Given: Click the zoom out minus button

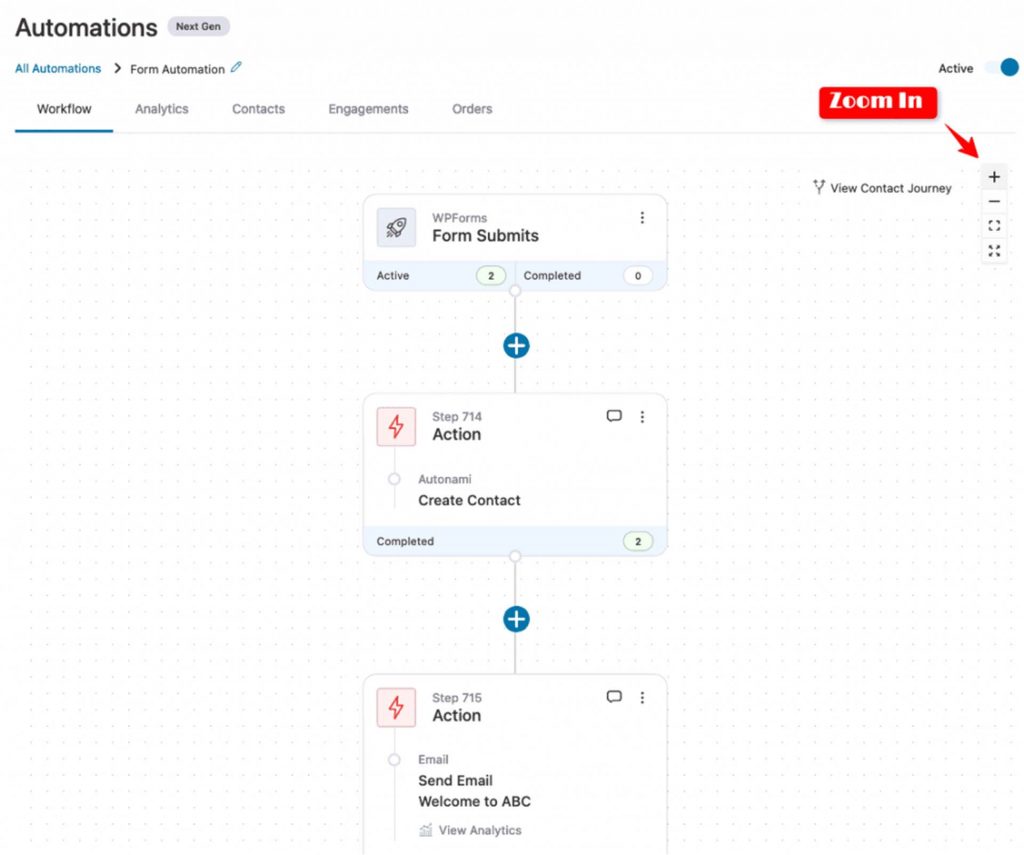Looking at the screenshot, I should tap(994, 202).
